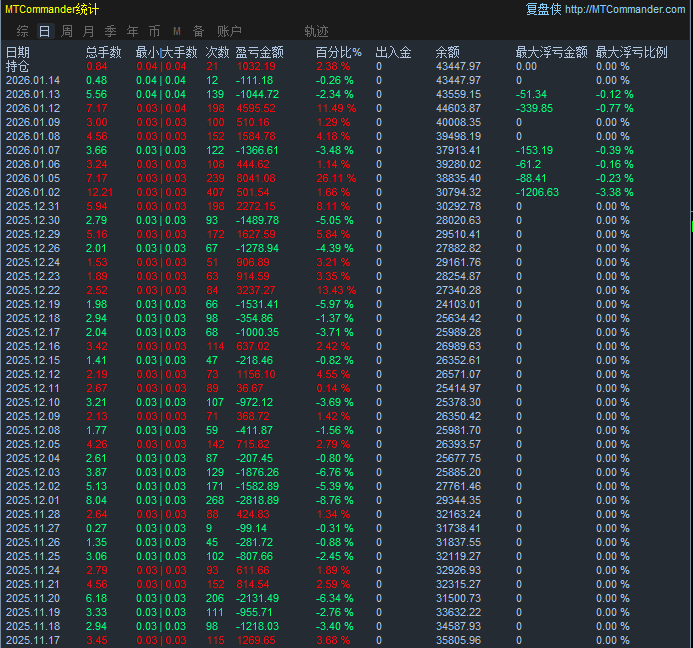Click trade count 407
Image resolution: width=693 pixels, height=648 pixels.
[x=215, y=192]
